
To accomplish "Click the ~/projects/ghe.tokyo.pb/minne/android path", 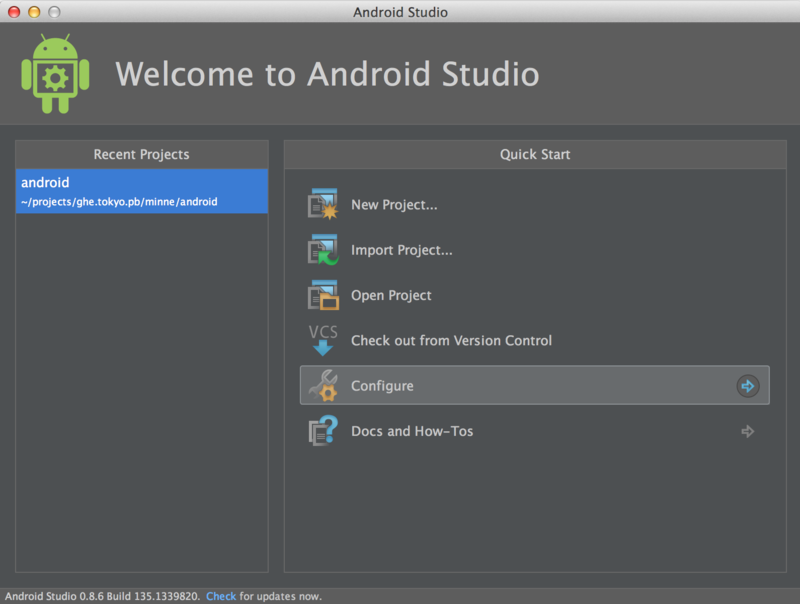I will coord(119,202).
